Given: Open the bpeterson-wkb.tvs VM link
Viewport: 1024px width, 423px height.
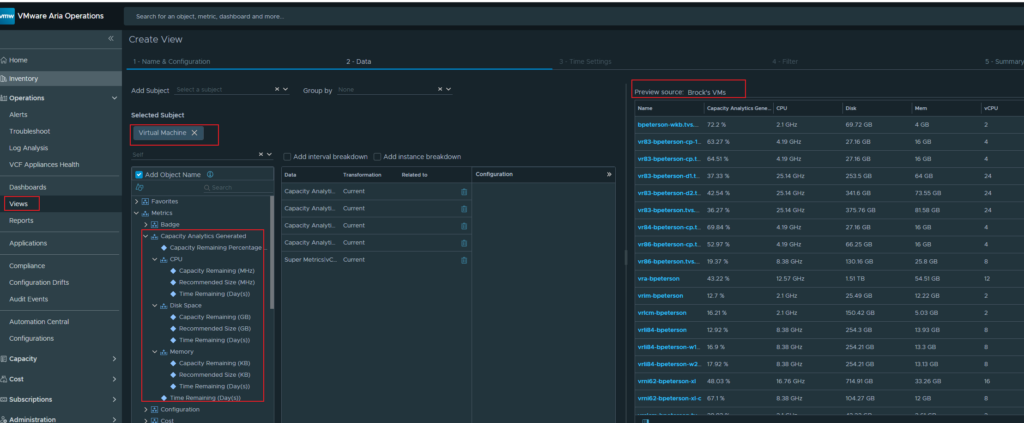Looking at the screenshot, I should (x=668, y=124).
